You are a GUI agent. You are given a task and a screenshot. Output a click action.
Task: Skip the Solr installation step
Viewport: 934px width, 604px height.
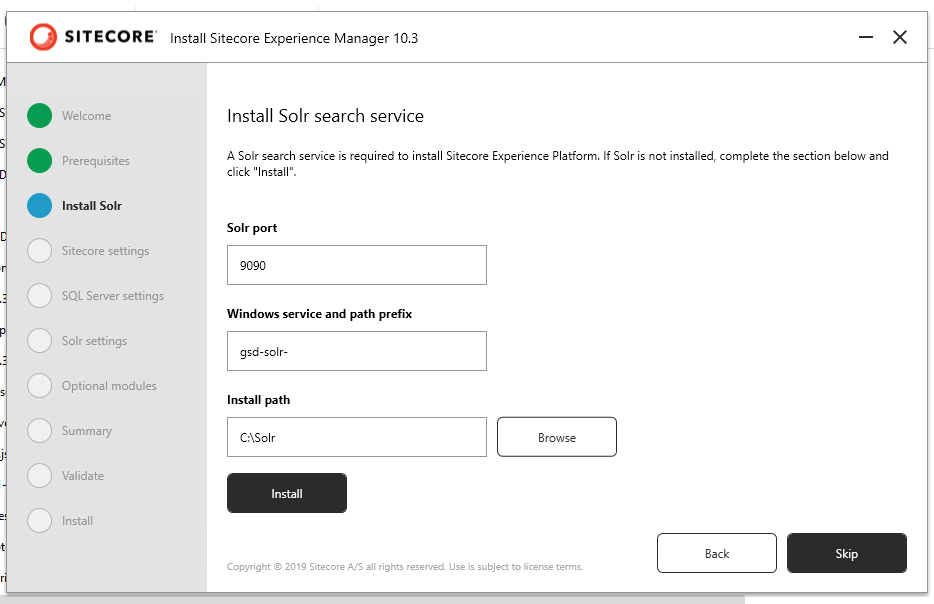pos(846,553)
